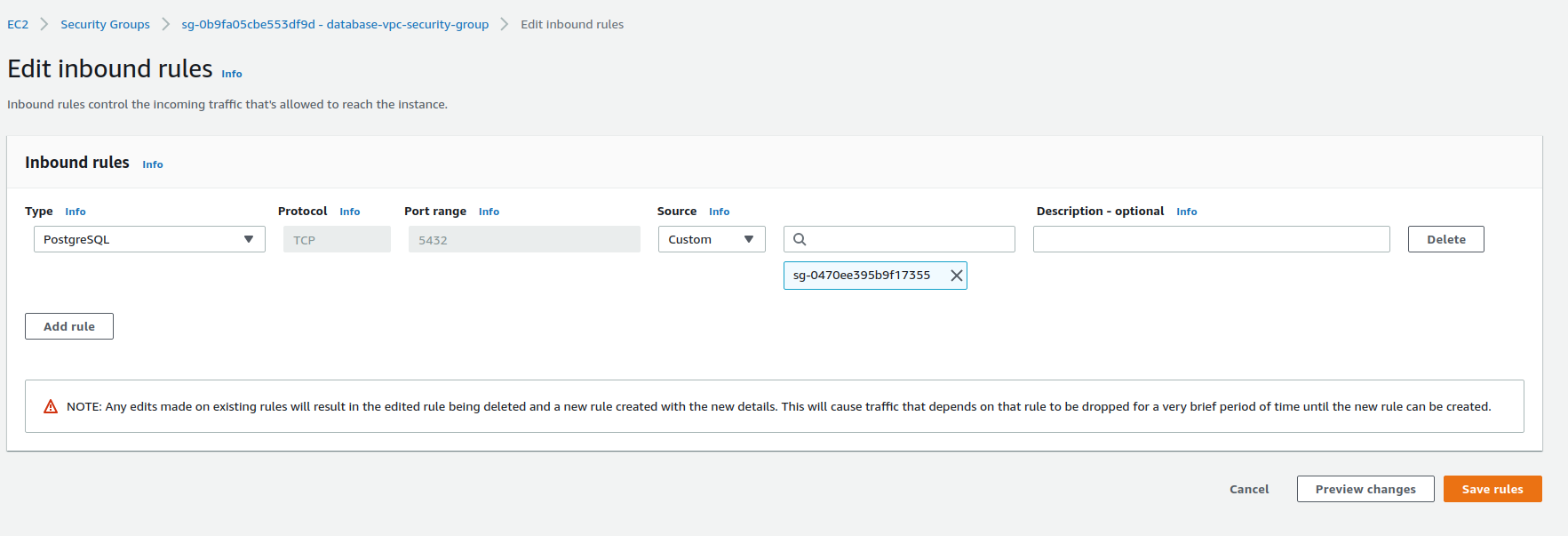Remove the sg-0470ee395b9f17355 source tag
This screenshot has width=1568, height=536.
pyautogui.click(x=956, y=276)
